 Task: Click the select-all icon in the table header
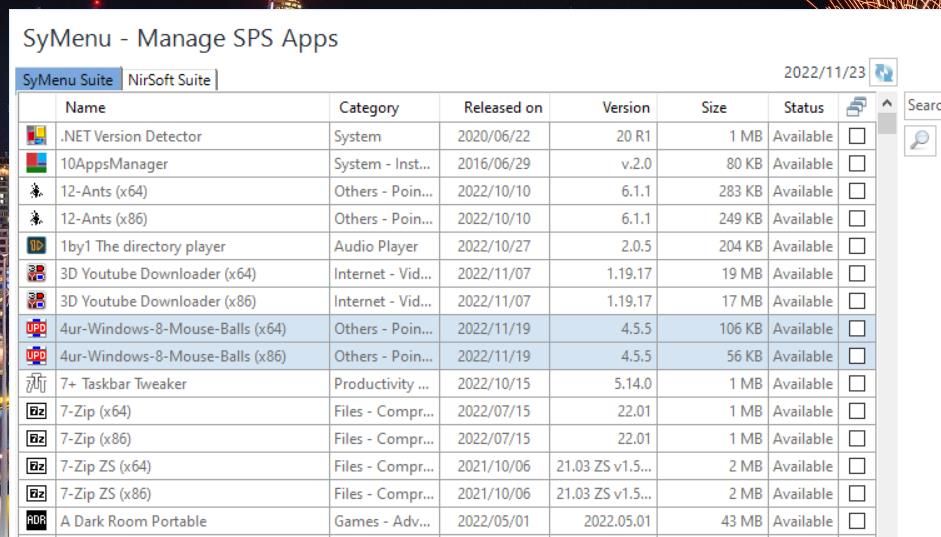[856, 107]
